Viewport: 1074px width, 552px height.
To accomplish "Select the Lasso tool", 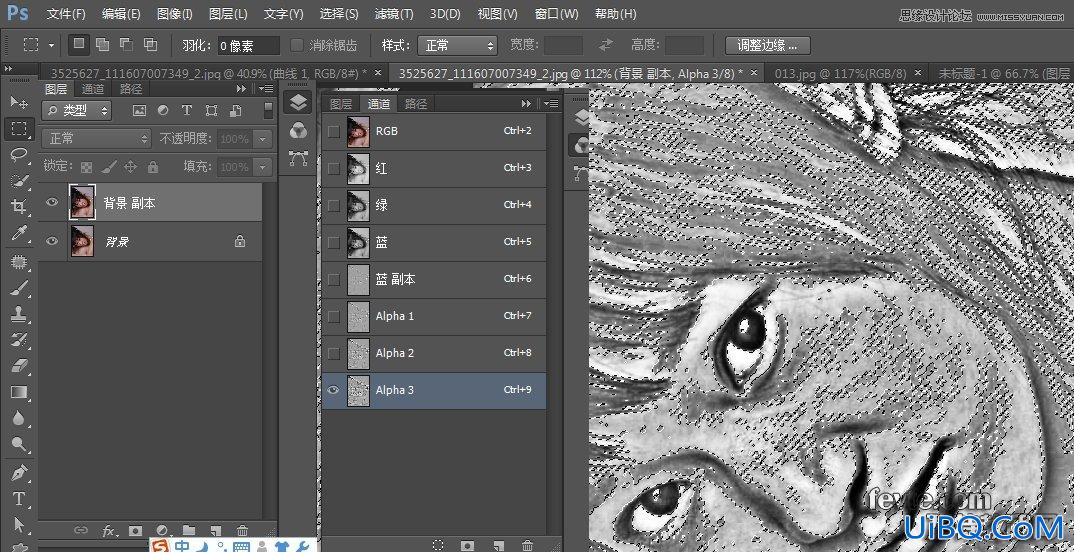I will point(19,154).
